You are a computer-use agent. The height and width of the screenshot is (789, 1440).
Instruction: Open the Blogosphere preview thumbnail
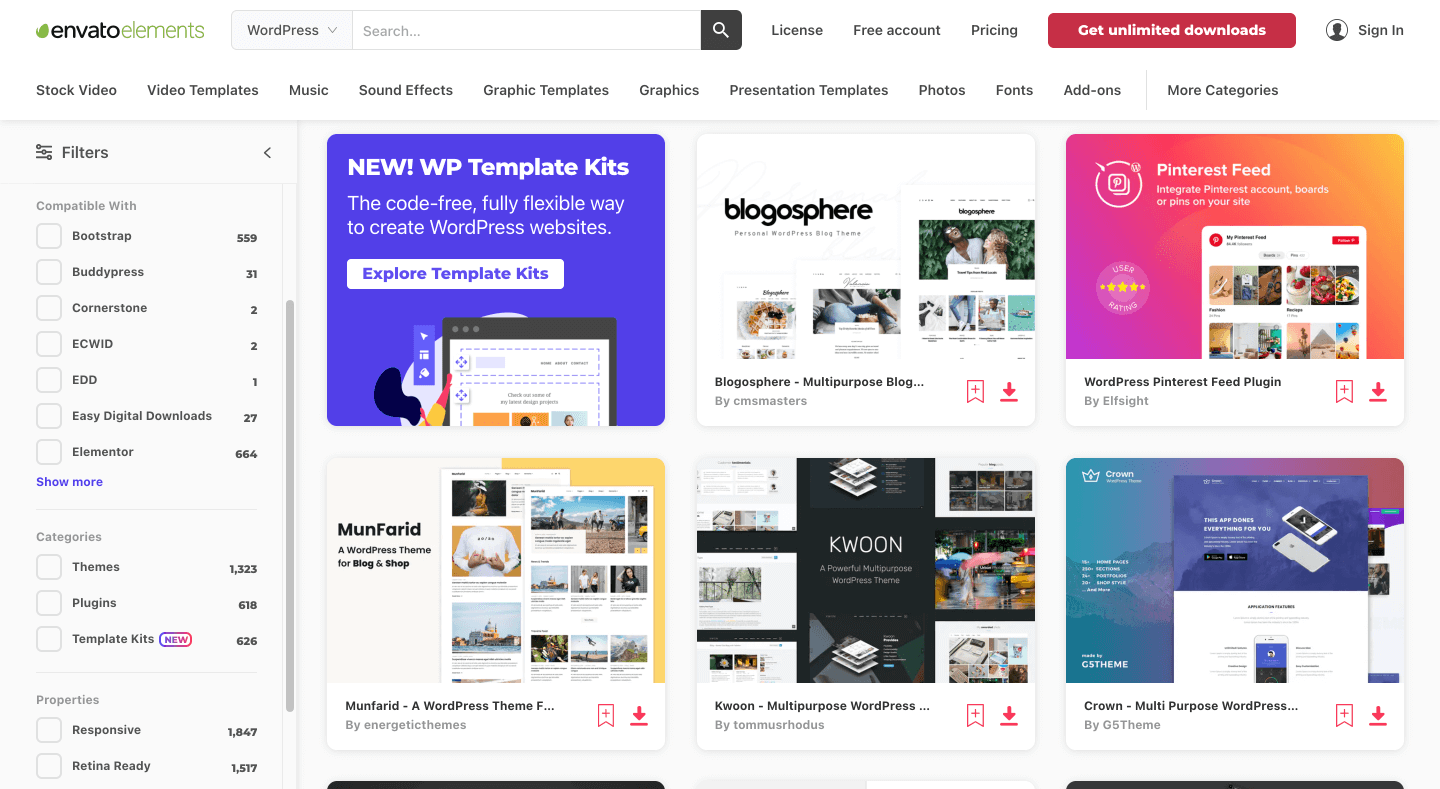866,246
